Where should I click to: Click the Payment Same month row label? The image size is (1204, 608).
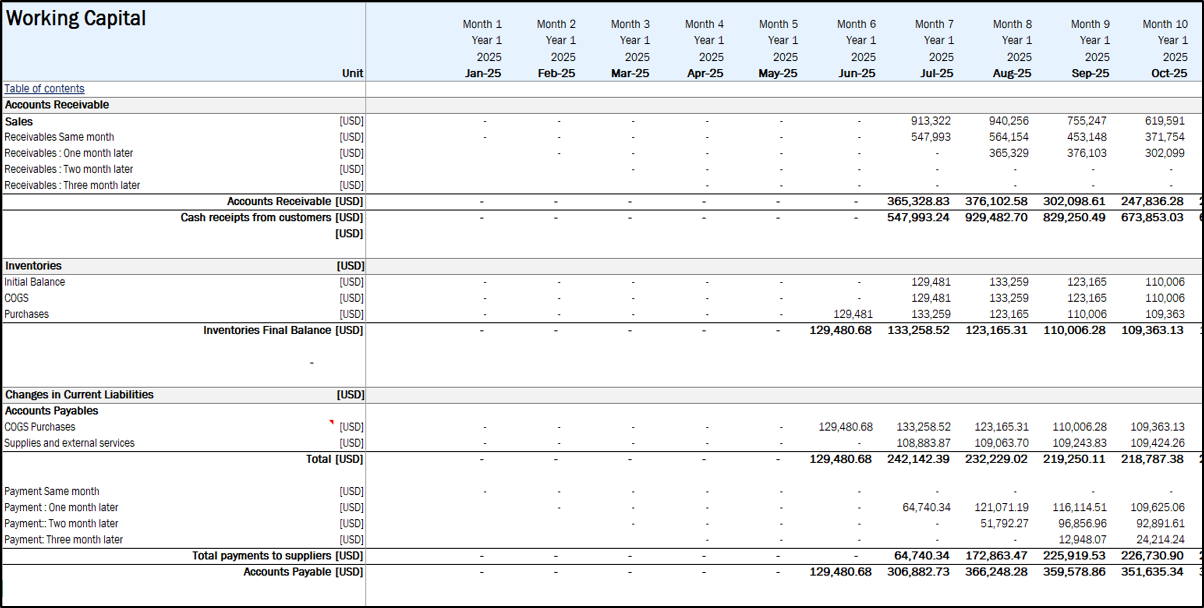coord(52,491)
